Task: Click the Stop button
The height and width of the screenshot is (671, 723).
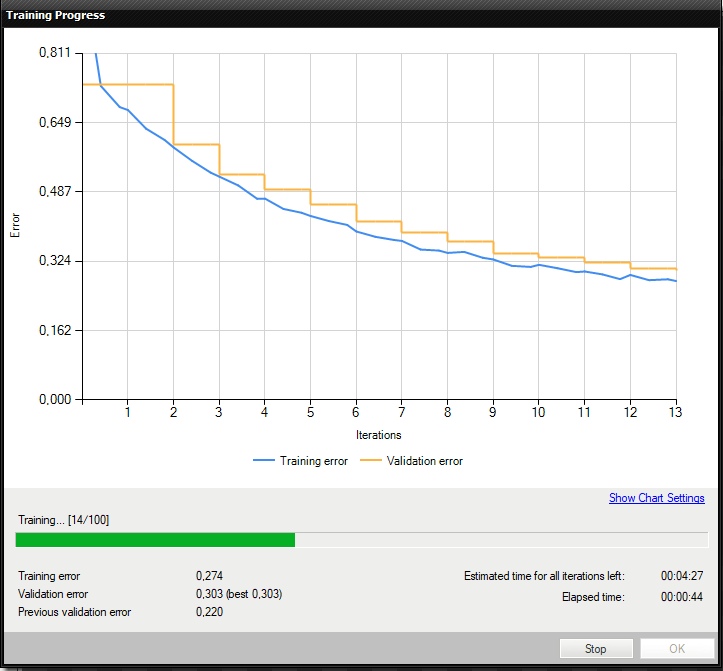Action: 596,648
